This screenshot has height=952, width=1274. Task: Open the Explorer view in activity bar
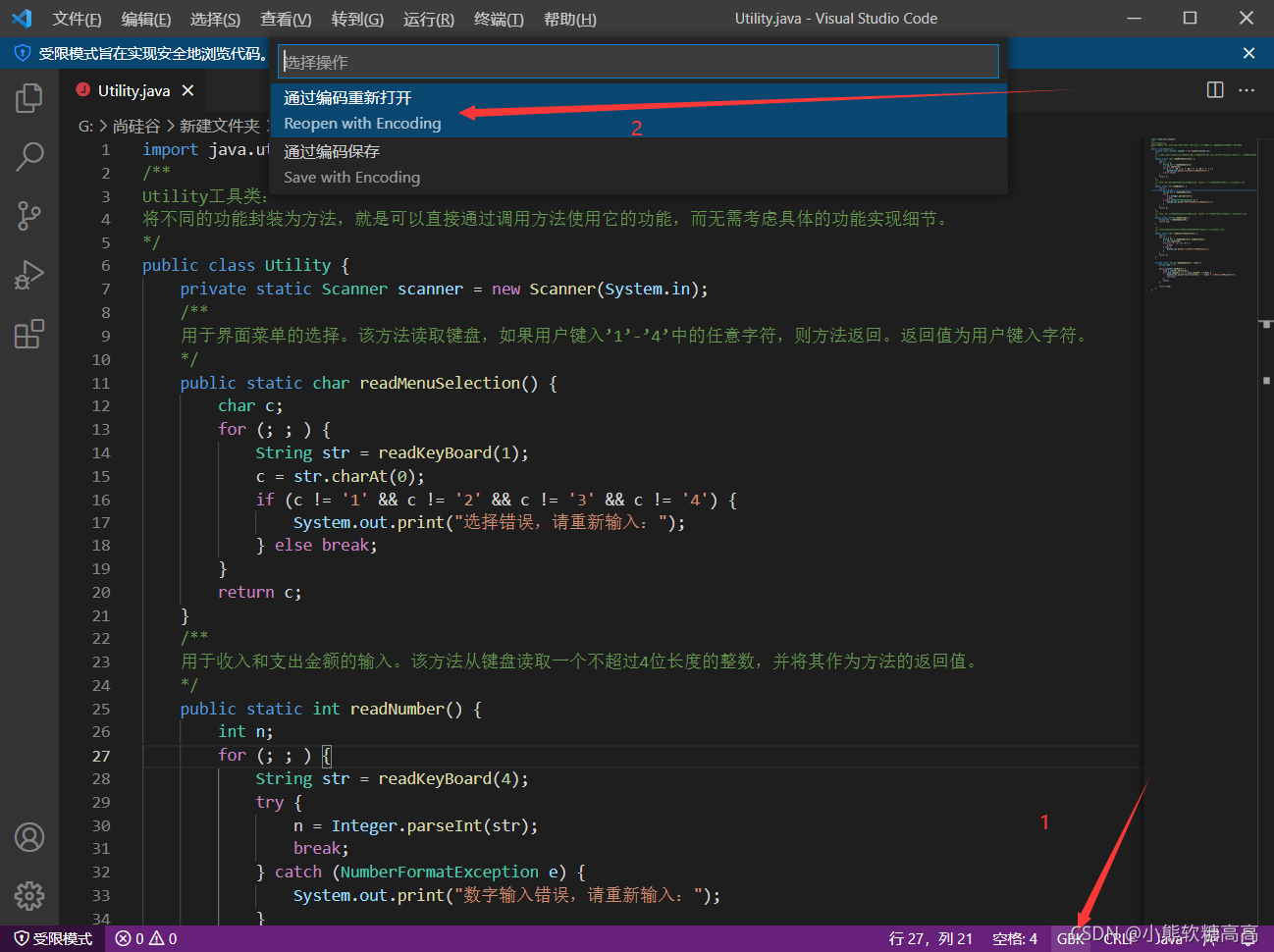[29, 98]
